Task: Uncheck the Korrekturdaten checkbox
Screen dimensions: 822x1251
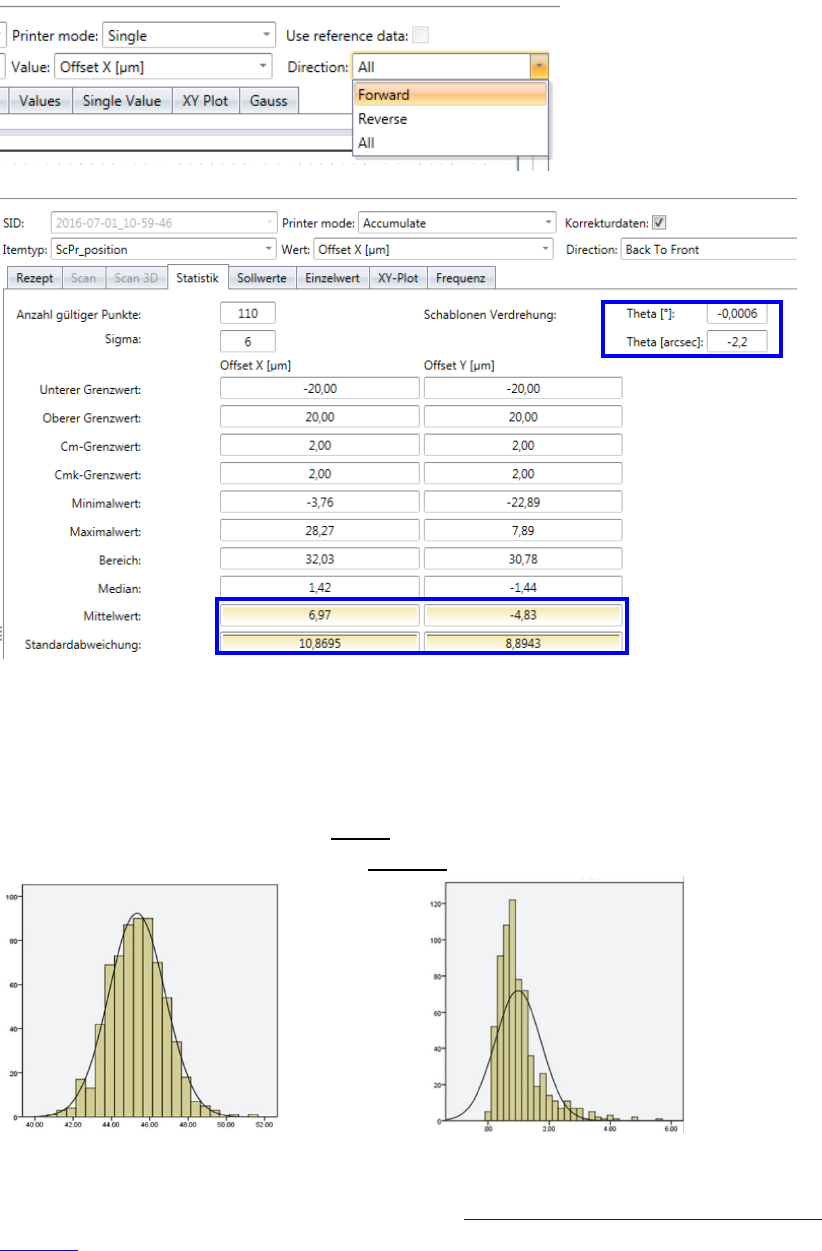Action: coord(659,223)
